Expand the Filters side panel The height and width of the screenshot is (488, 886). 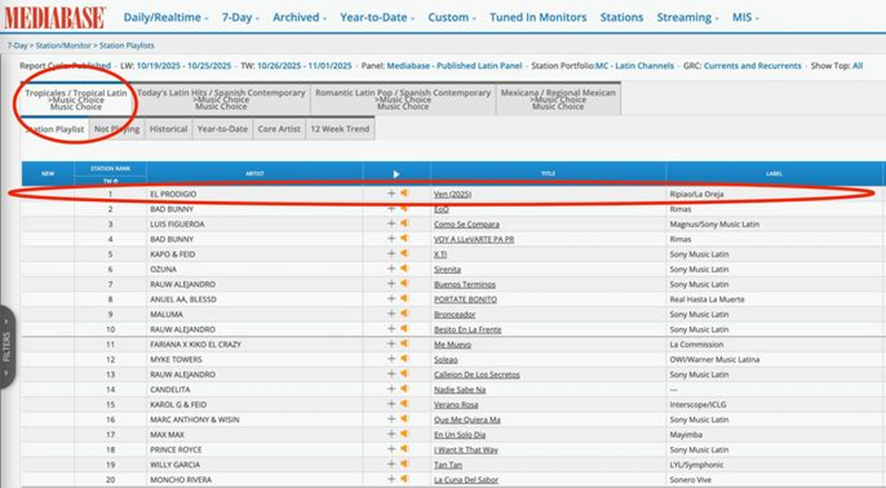[x=6, y=345]
